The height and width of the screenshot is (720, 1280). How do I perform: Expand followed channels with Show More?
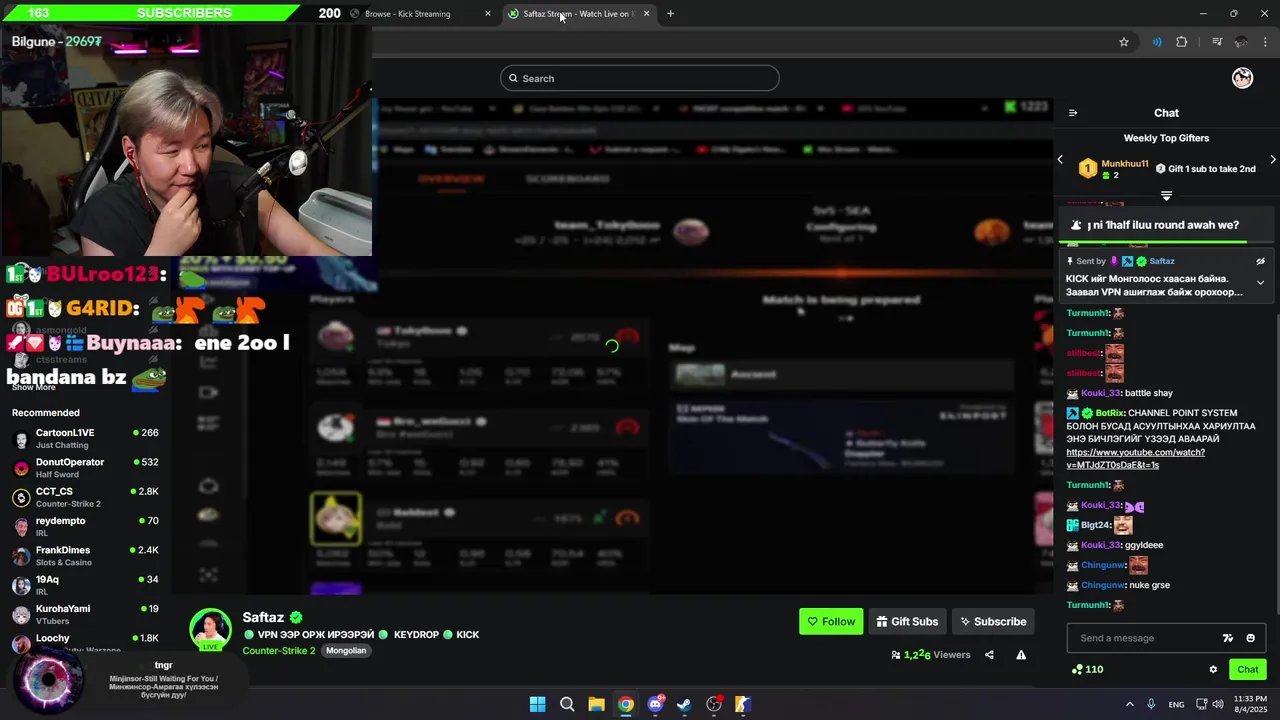pos(33,387)
